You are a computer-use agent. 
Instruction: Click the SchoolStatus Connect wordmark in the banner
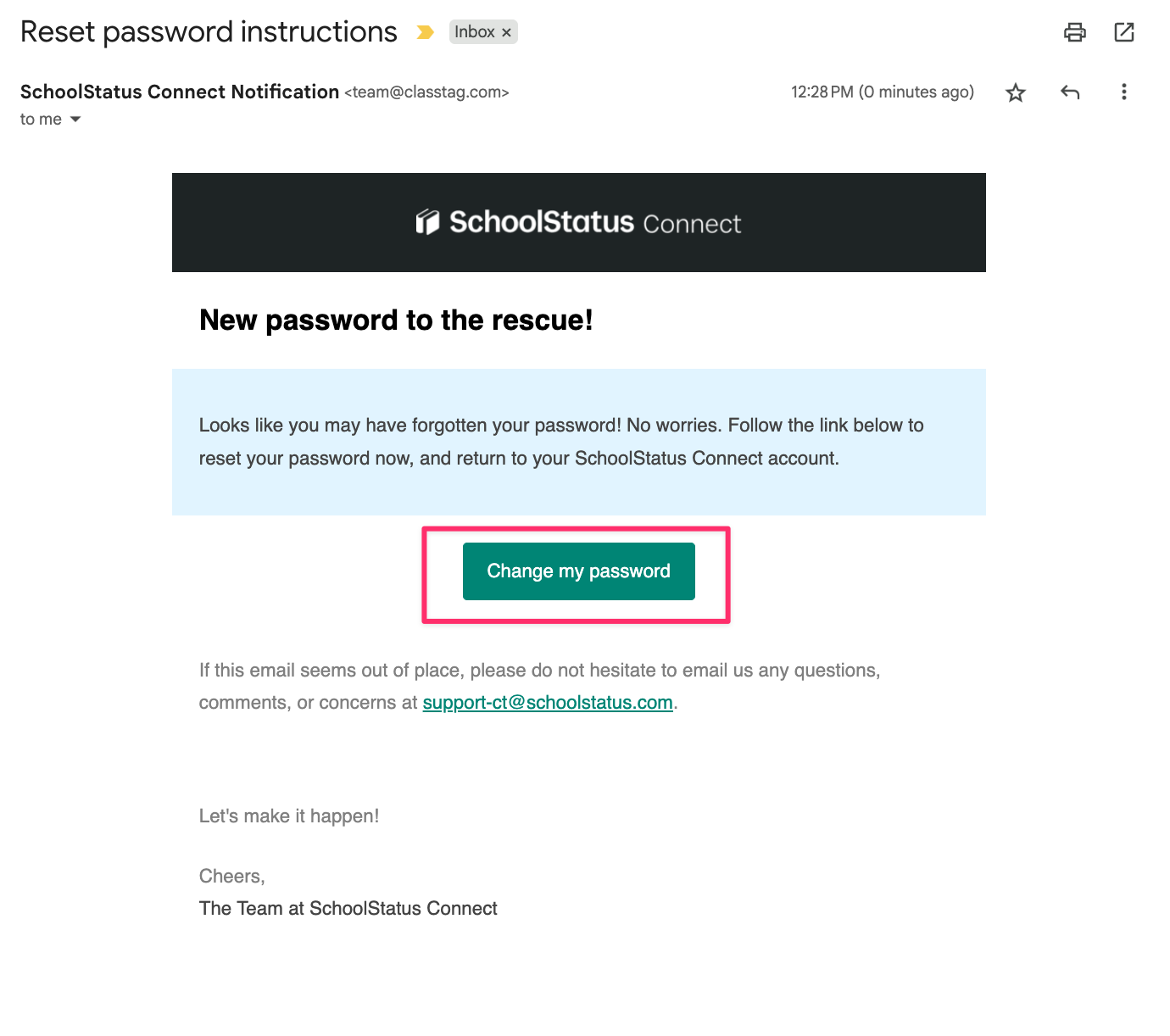pos(595,222)
